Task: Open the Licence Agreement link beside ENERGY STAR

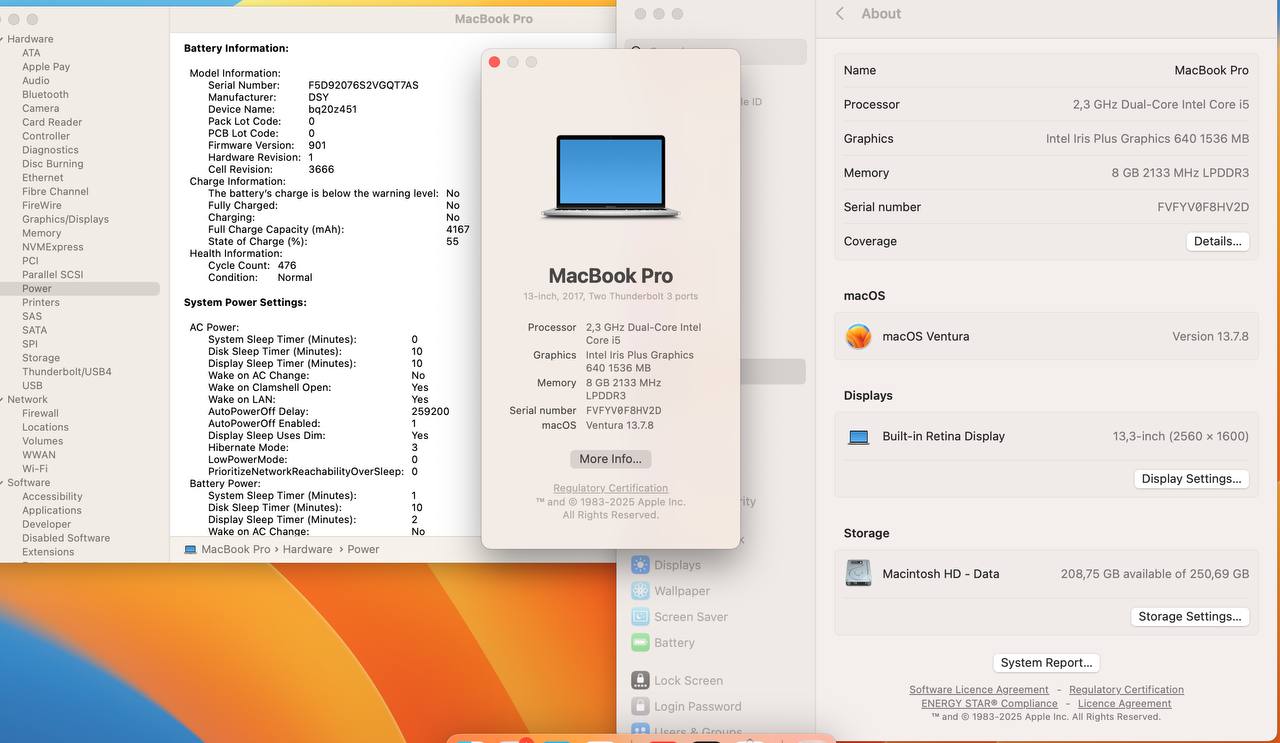Action: tap(1125, 704)
